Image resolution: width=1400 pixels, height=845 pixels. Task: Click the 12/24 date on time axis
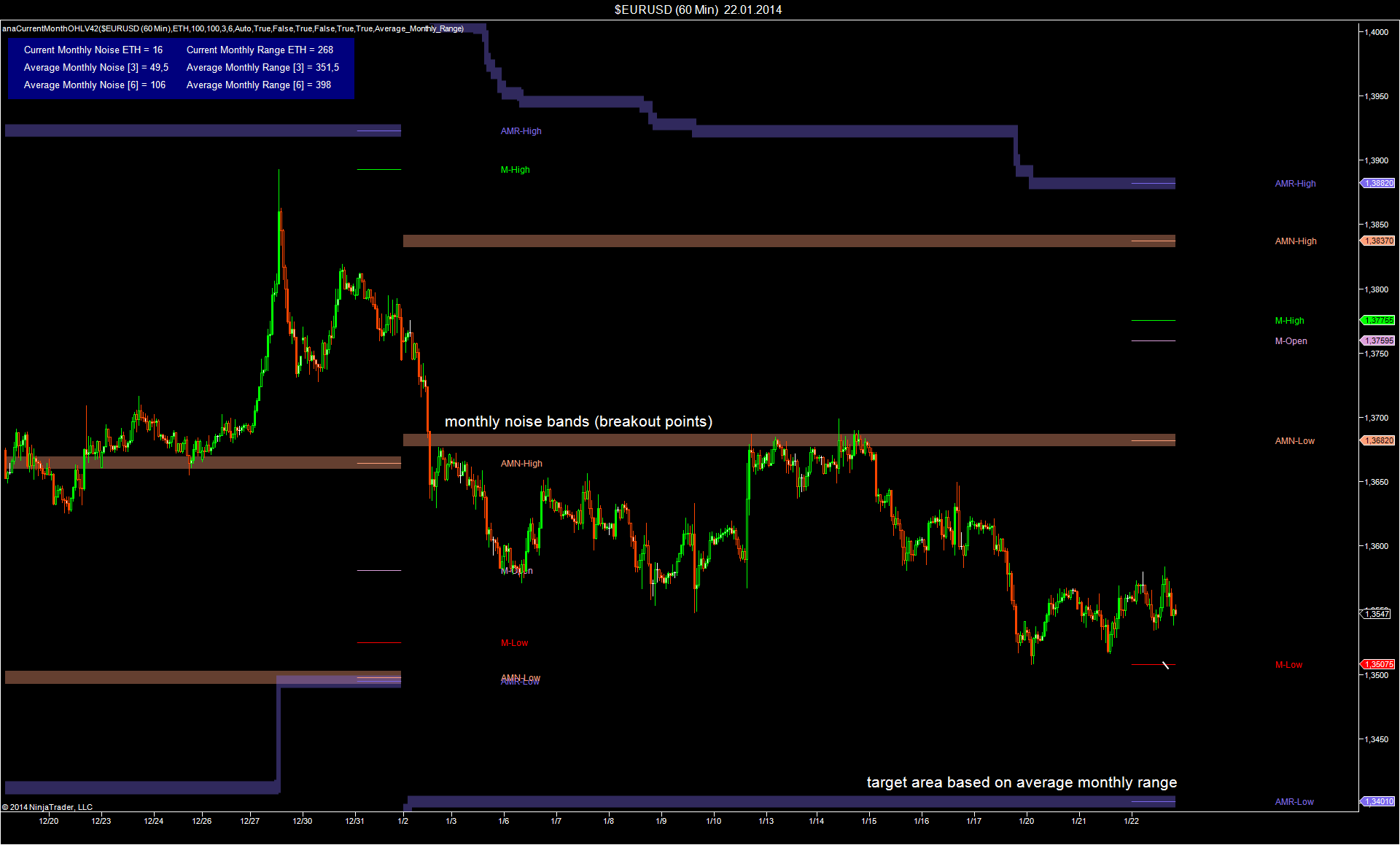(154, 821)
